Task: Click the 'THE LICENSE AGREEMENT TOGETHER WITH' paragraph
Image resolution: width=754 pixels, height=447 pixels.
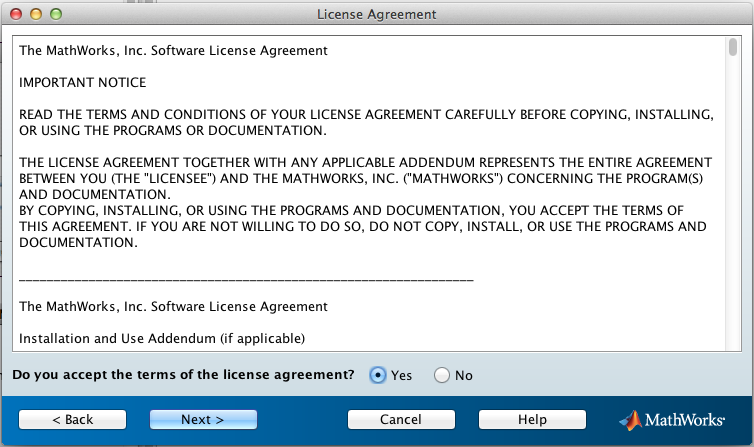Action: (365, 178)
